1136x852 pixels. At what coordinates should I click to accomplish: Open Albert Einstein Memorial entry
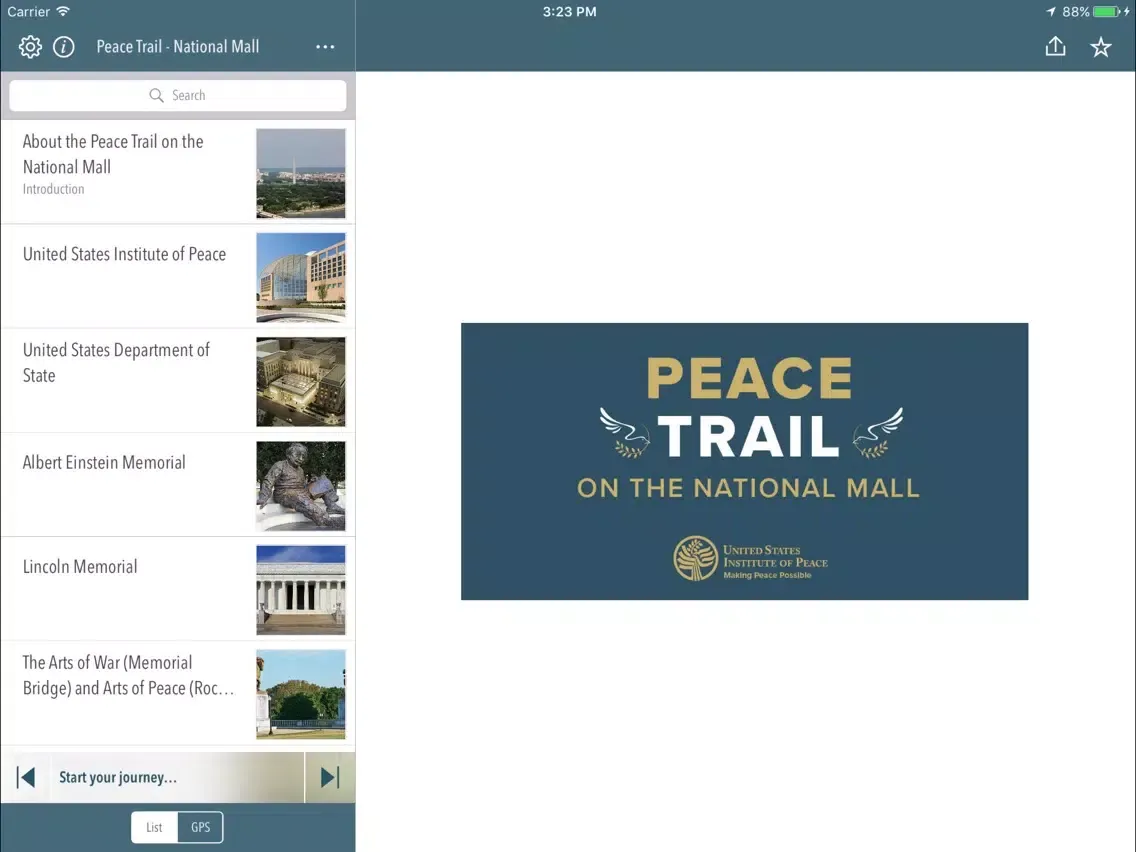[x=178, y=485]
